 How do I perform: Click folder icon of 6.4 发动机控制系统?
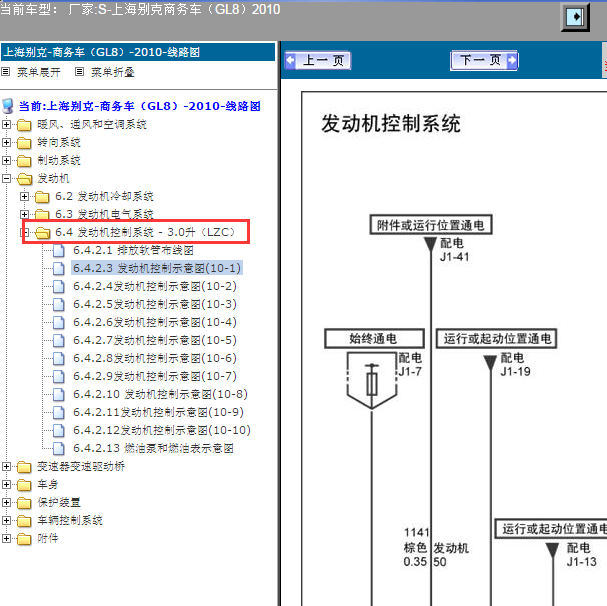43,233
